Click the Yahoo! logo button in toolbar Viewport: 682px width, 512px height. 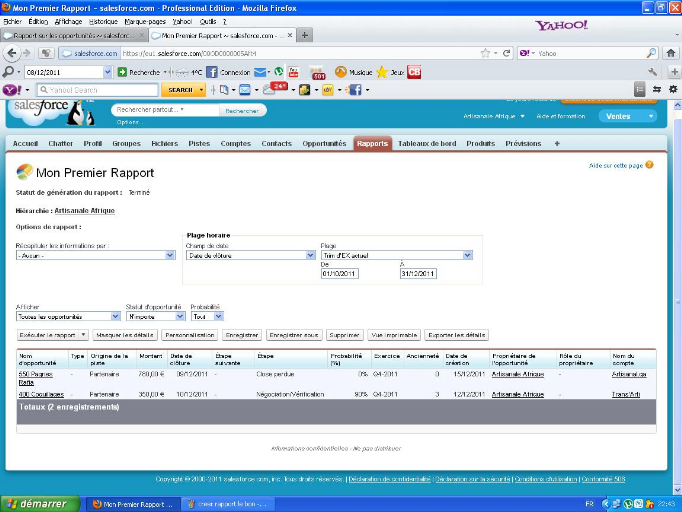tap(12, 90)
